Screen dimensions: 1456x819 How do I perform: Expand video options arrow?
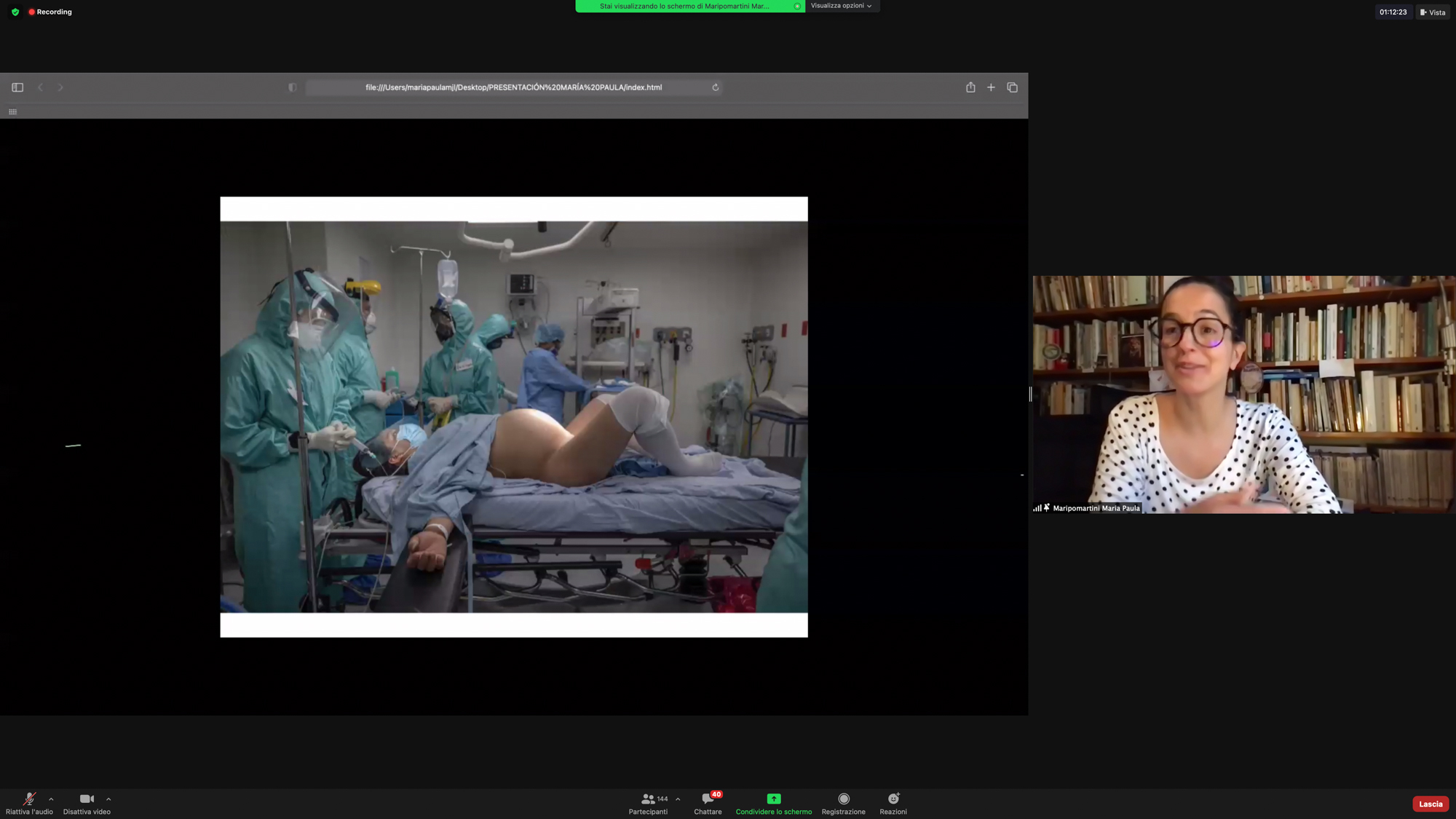[x=108, y=799]
